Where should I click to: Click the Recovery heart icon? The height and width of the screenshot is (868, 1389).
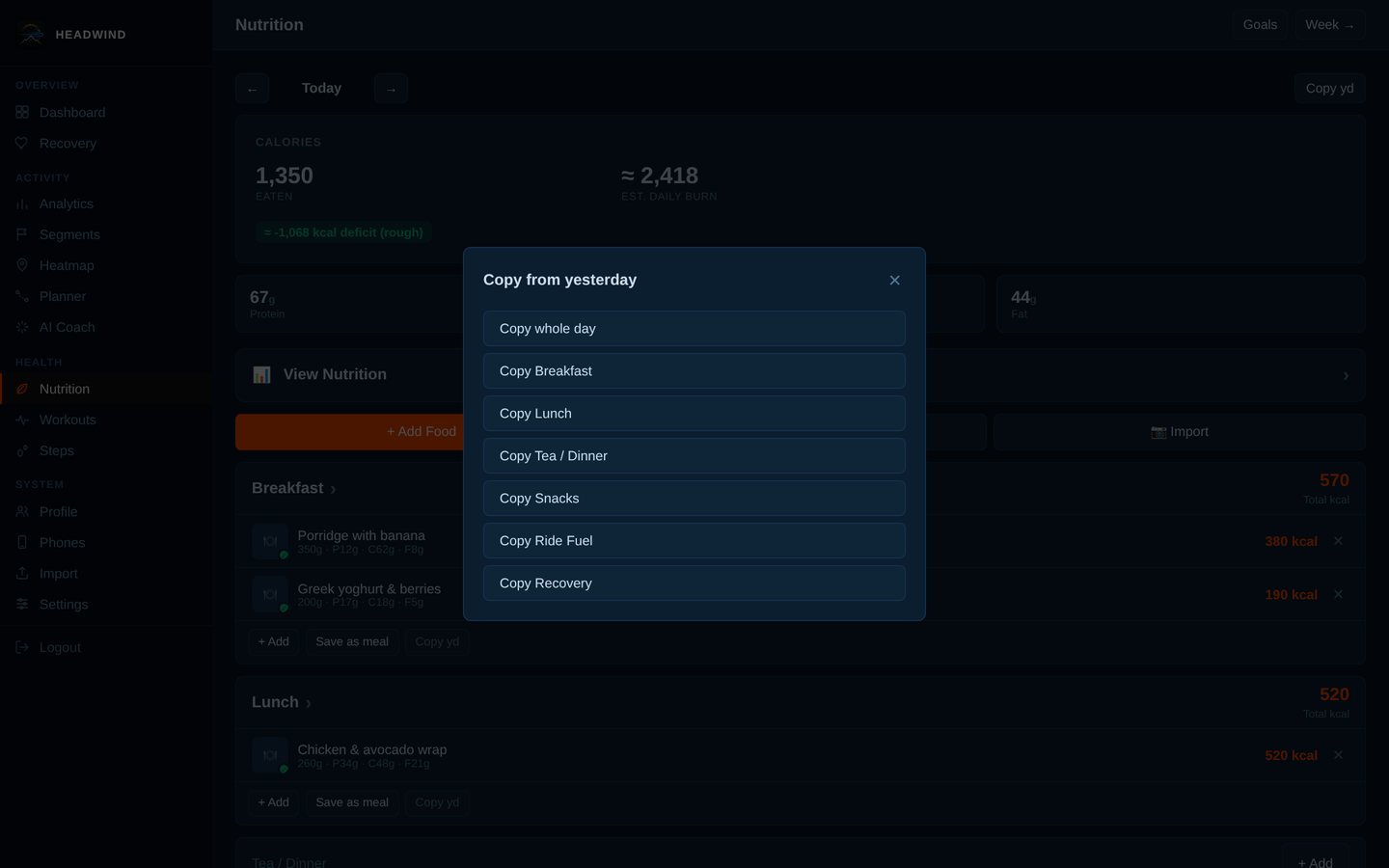coord(22,143)
